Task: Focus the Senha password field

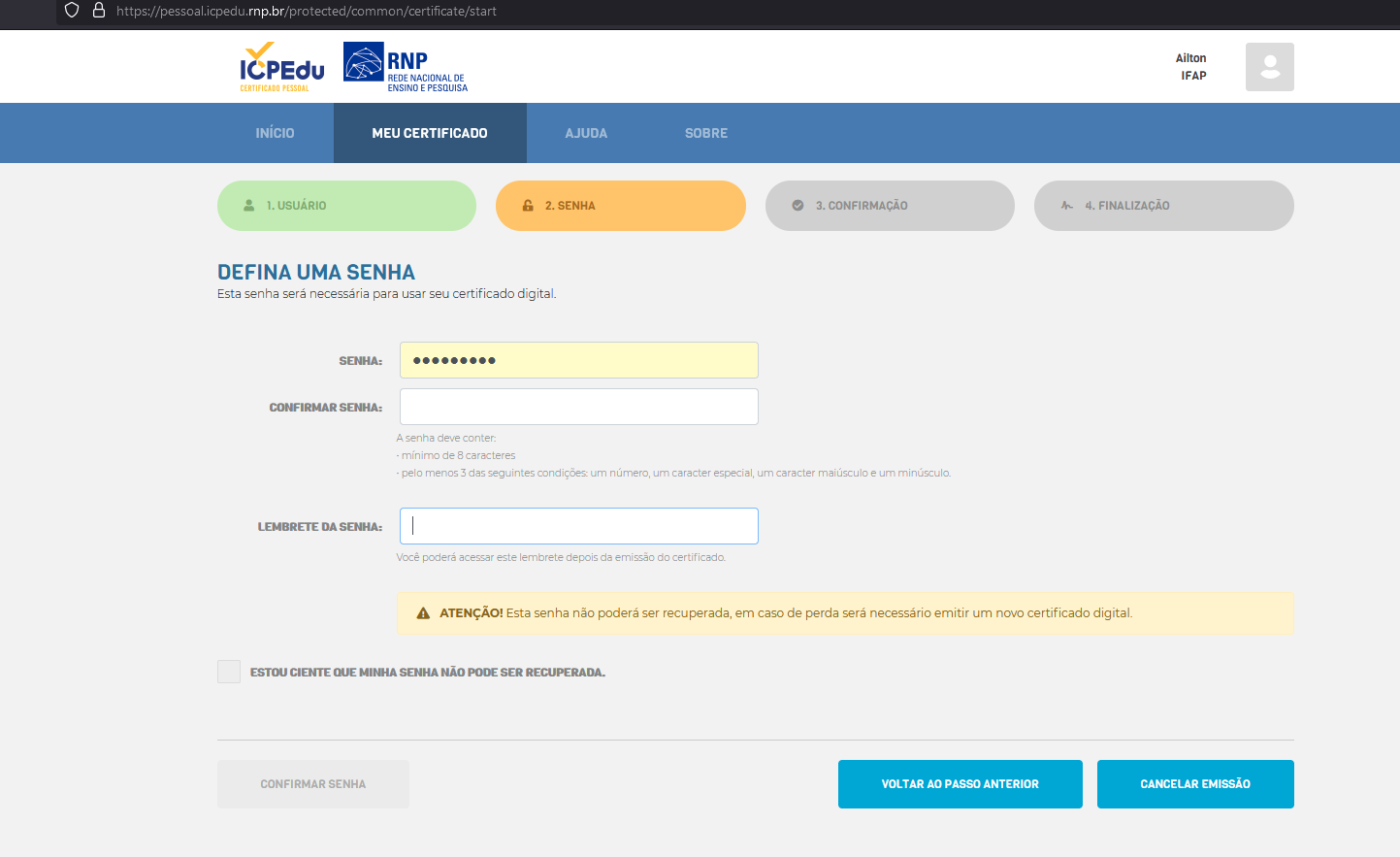Action: 579,360
